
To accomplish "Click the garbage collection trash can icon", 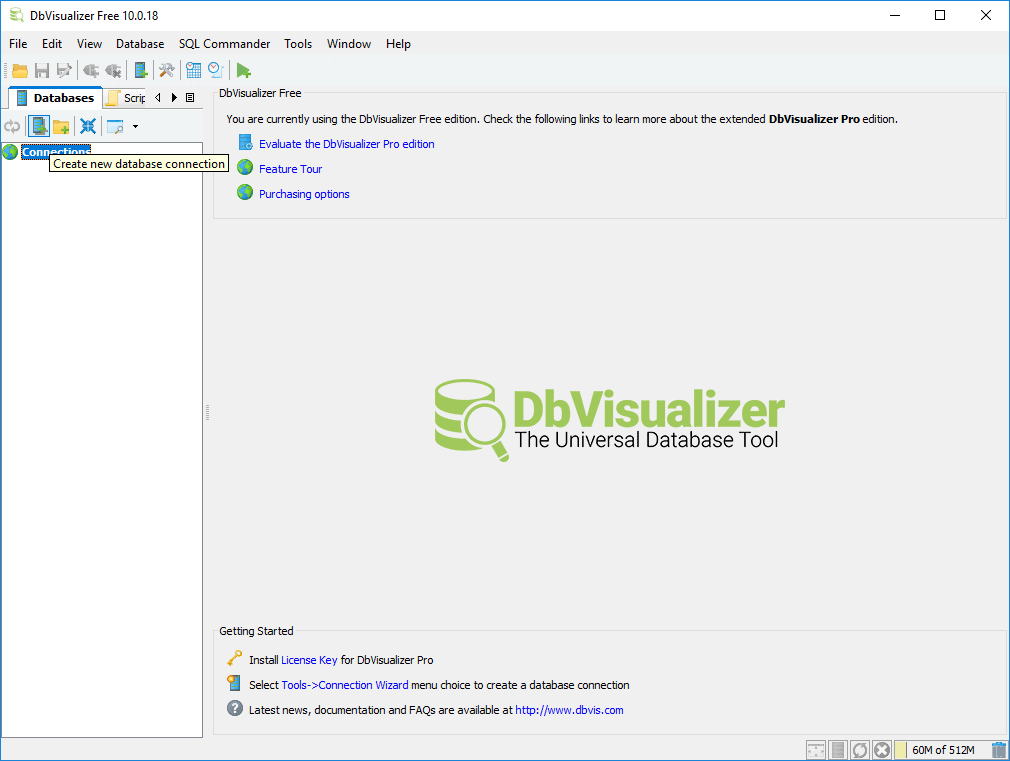I will coord(999,750).
